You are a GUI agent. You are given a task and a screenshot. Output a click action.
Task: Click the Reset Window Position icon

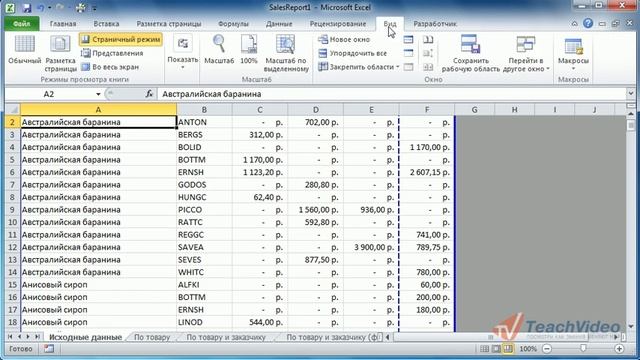click(x=428, y=67)
